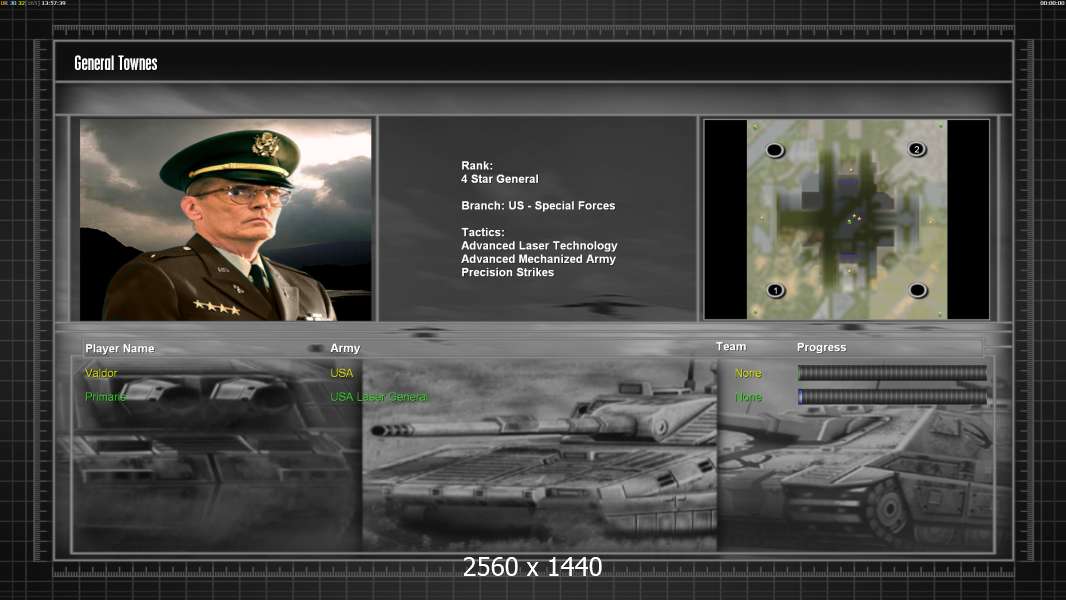The height and width of the screenshot is (600, 1066).
Task: Click the 'Tactics:' label
Action: 483,232
